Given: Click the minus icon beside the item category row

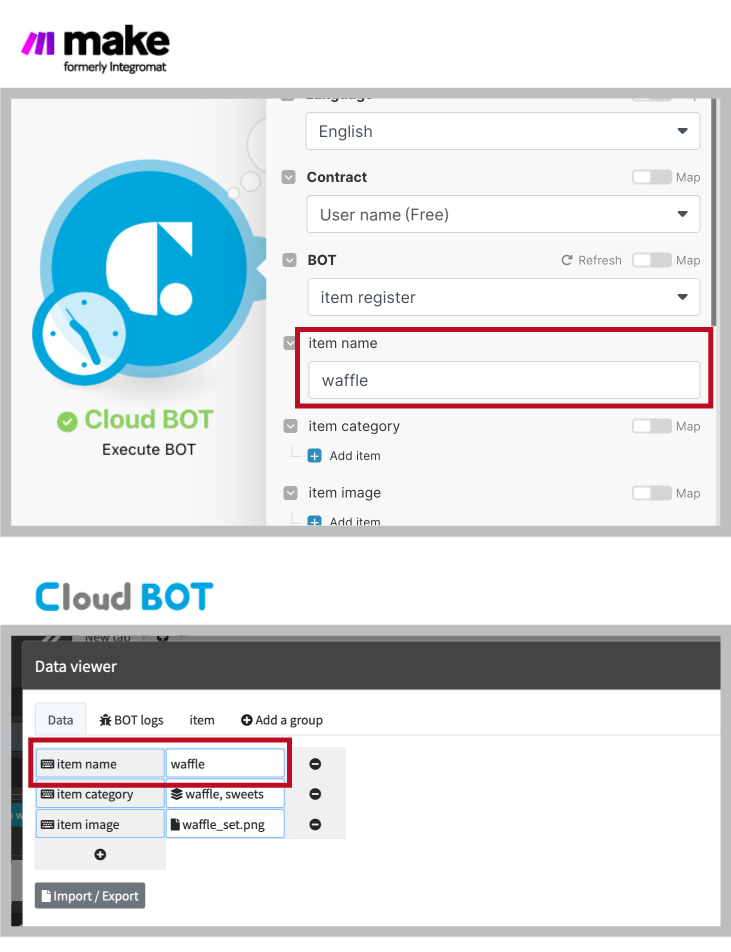Looking at the screenshot, I should click(x=315, y=794).
